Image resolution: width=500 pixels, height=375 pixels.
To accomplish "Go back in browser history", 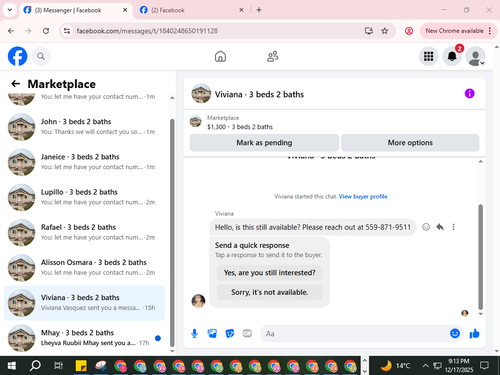I will (x=11, y=31).
